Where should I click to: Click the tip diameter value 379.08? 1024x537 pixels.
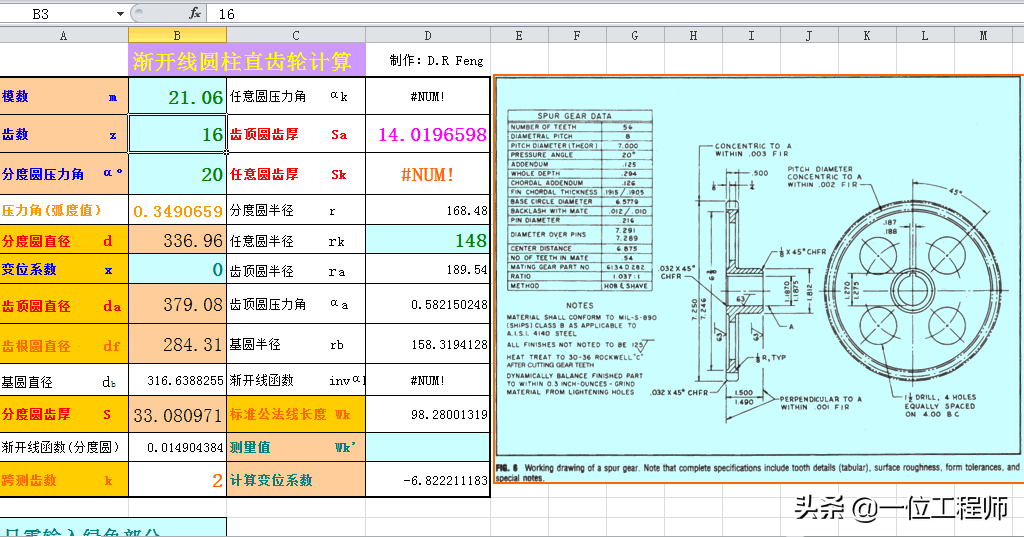click(x=177, y=304)
